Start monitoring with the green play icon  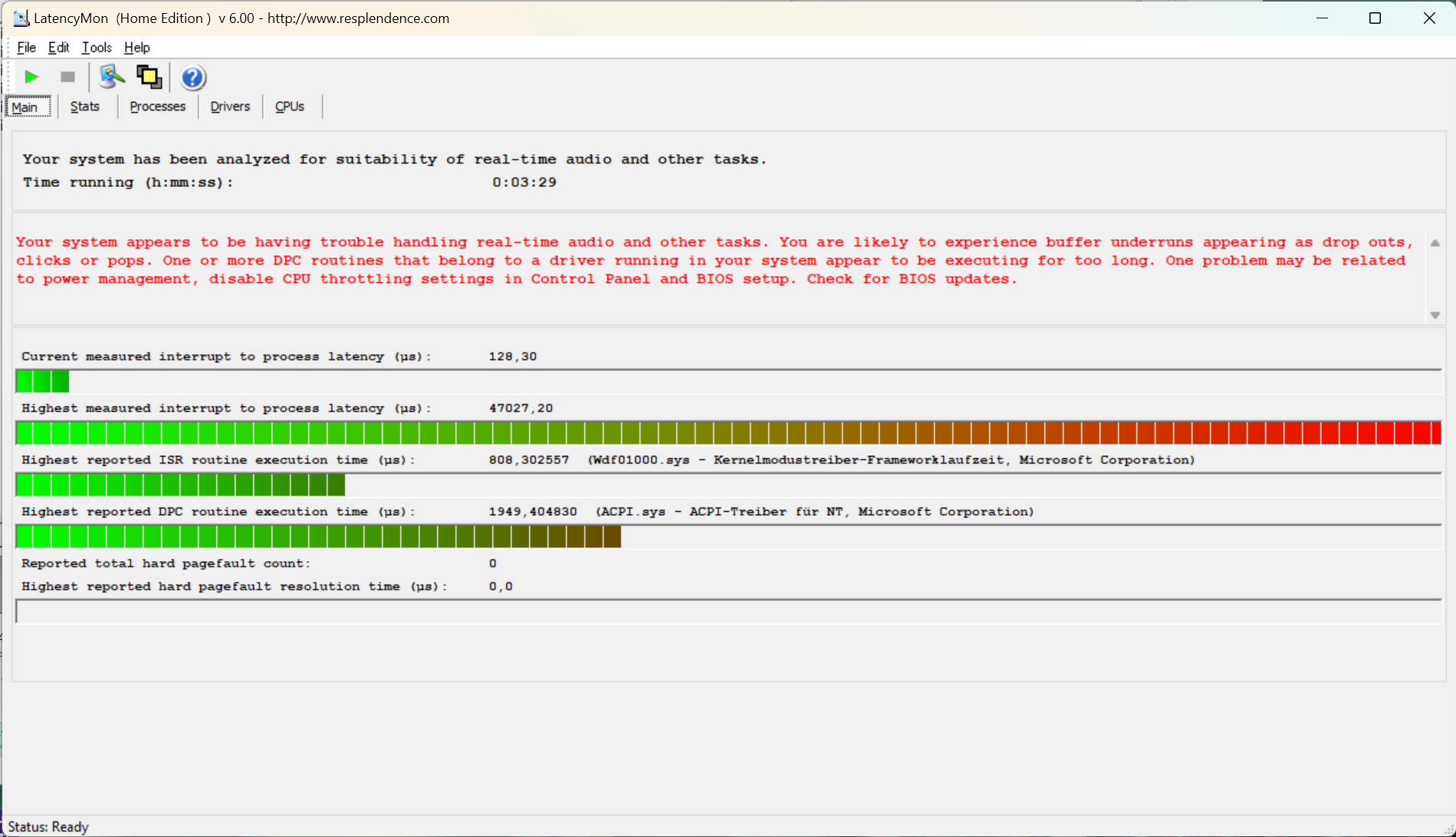tap(31, 77)
